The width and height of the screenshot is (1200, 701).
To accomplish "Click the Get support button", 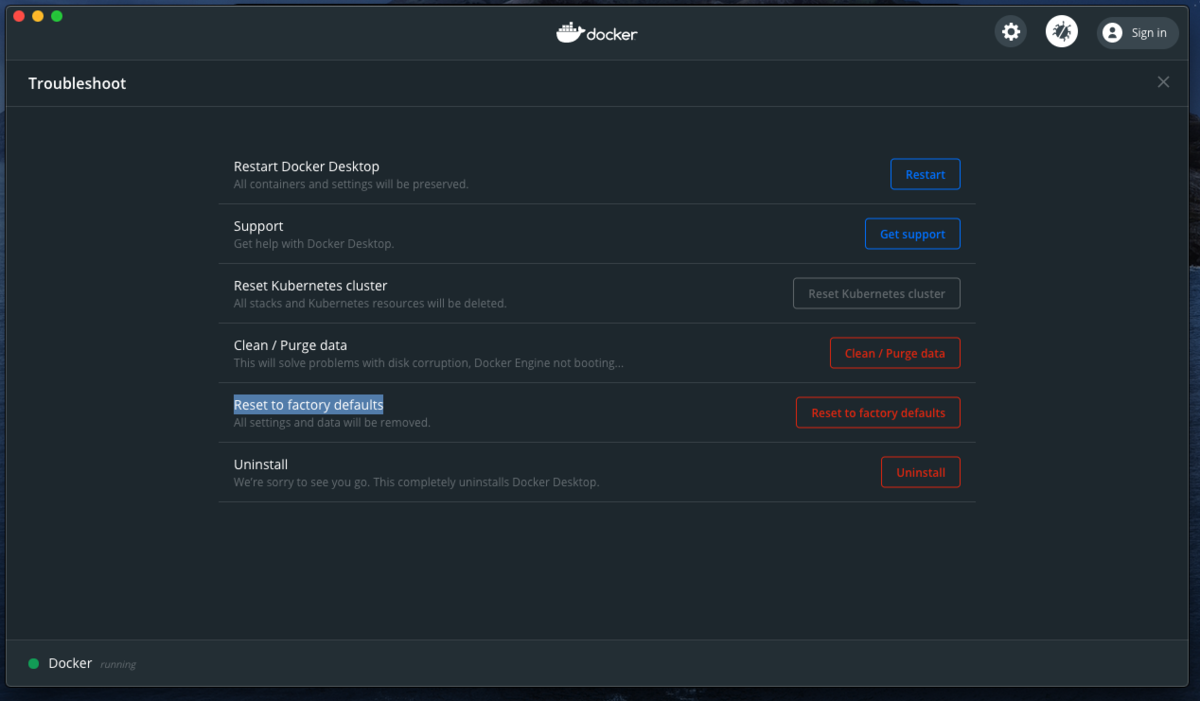I will point(912,234).
